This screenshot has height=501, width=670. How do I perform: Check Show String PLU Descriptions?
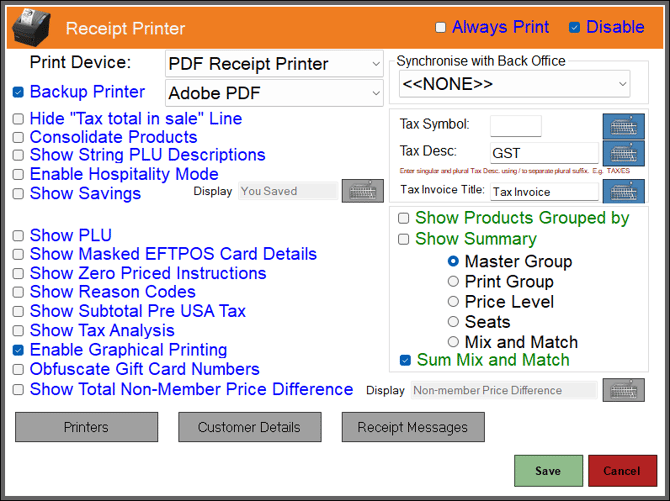18,155
